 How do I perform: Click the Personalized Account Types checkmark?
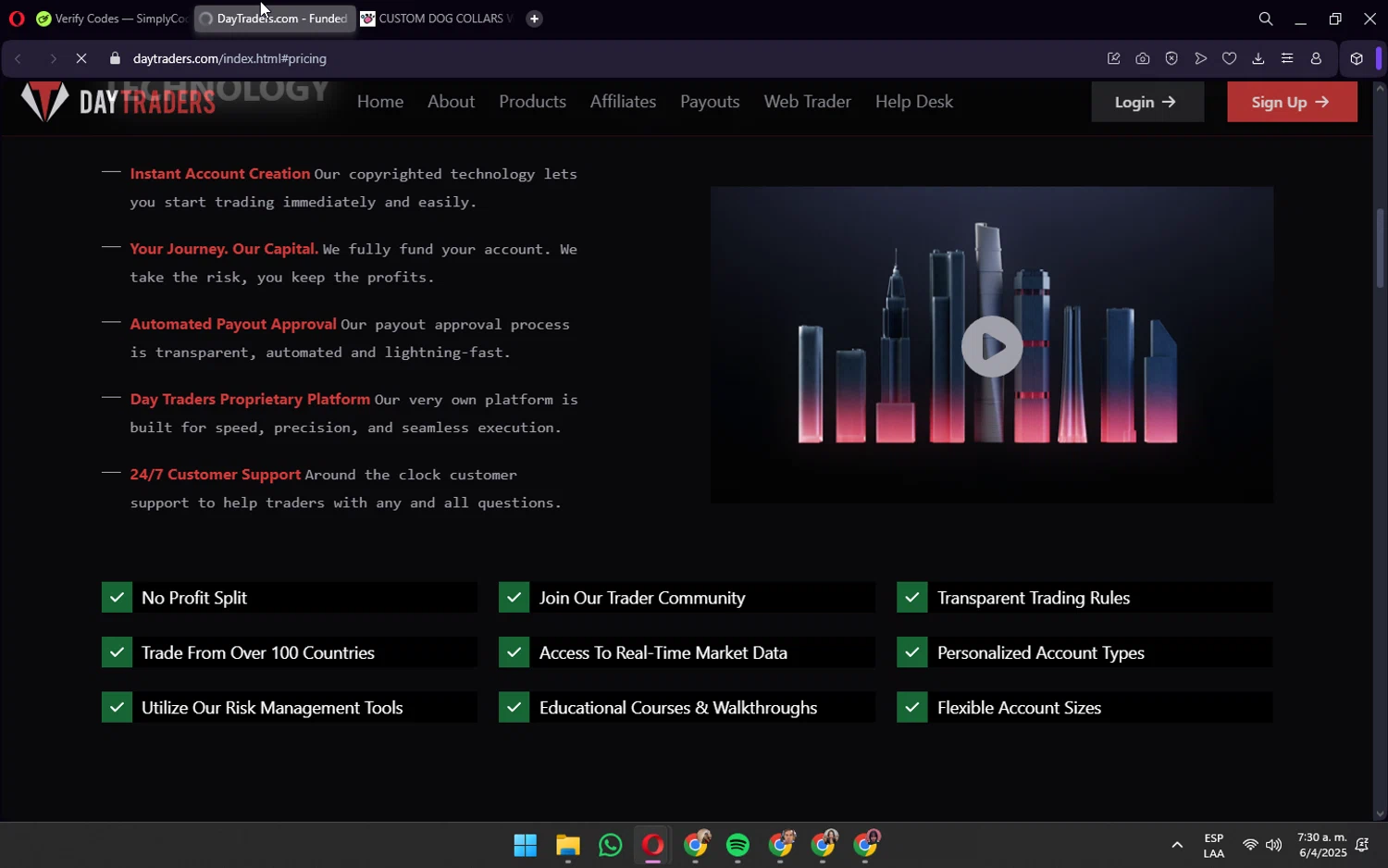[911, 652]
